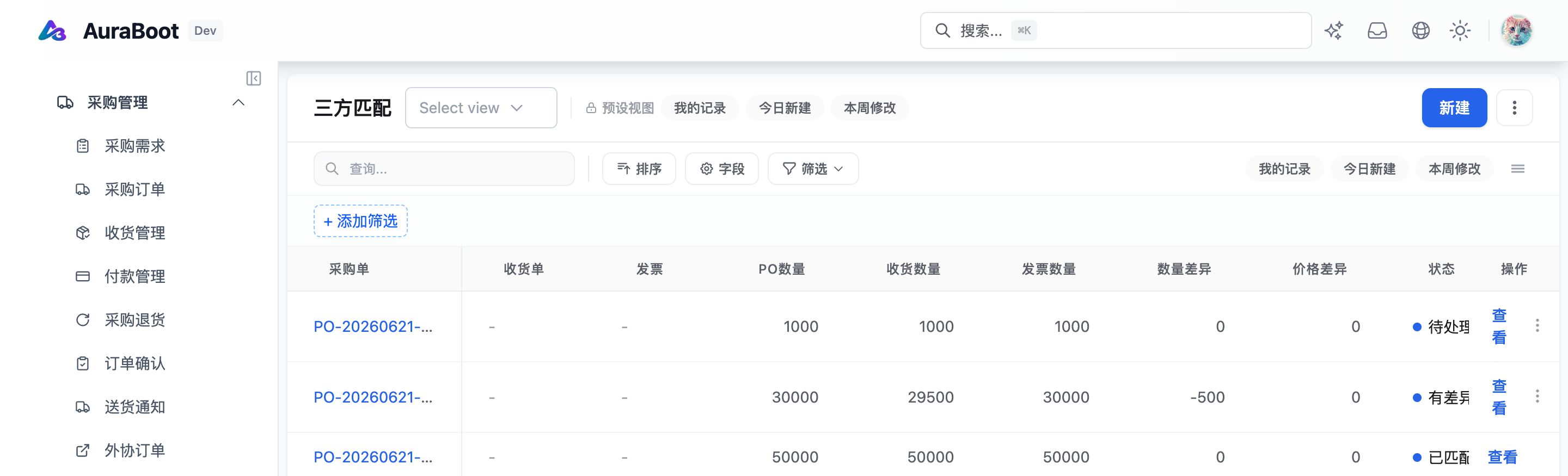
Task: Open the language globe icon
Action: [1420, 30]
